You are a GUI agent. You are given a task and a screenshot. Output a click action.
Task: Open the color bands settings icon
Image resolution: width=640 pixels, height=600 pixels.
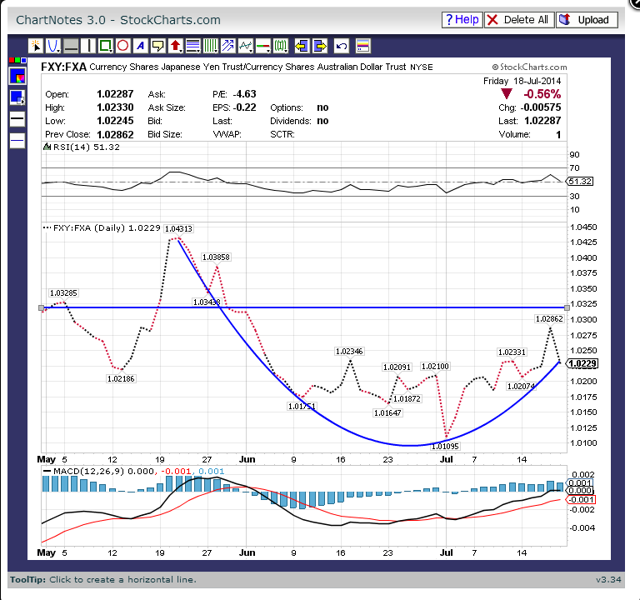coord(363,46)
